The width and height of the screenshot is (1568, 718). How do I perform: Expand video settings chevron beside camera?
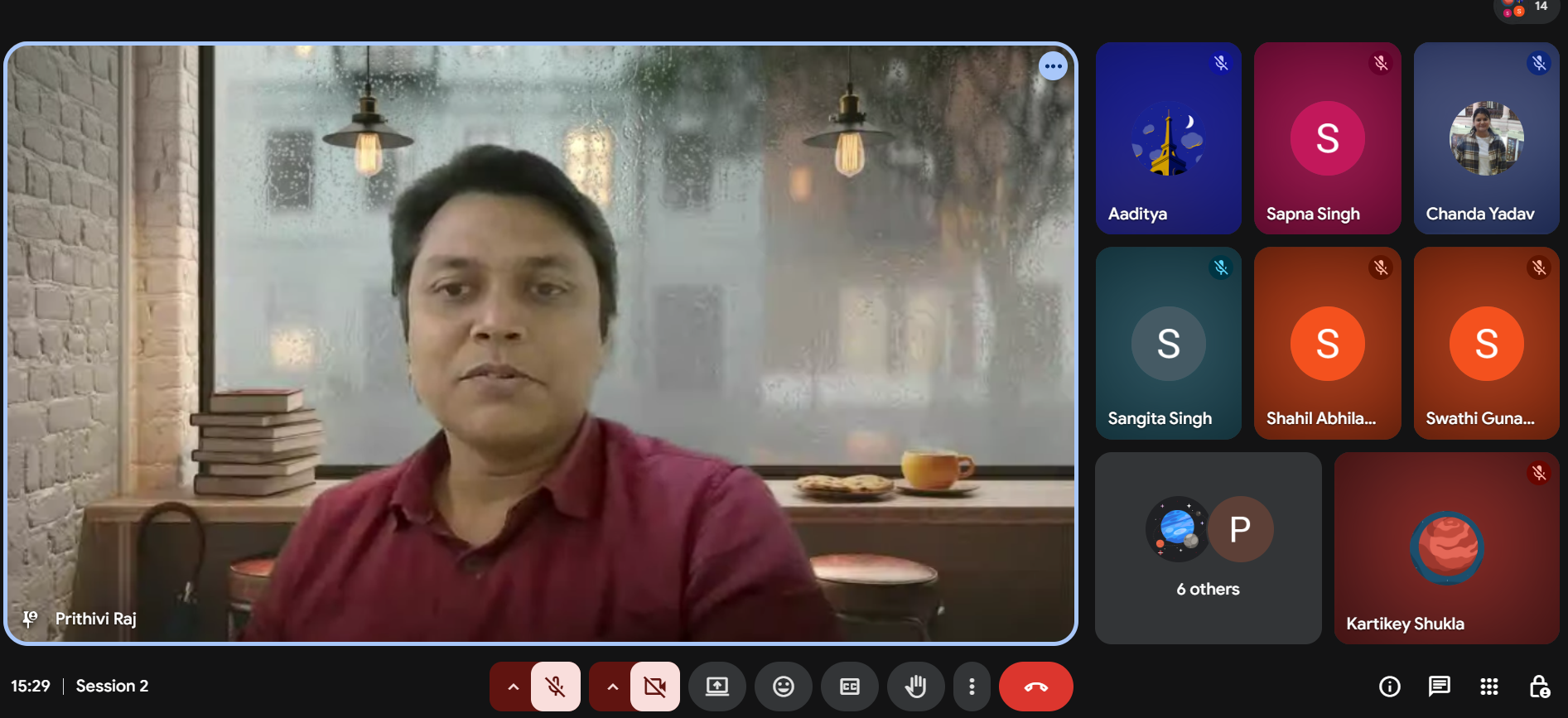coord(612,687)
